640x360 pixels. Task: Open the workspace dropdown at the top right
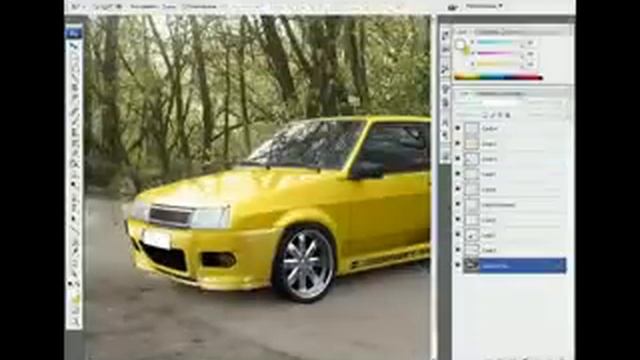484,6
